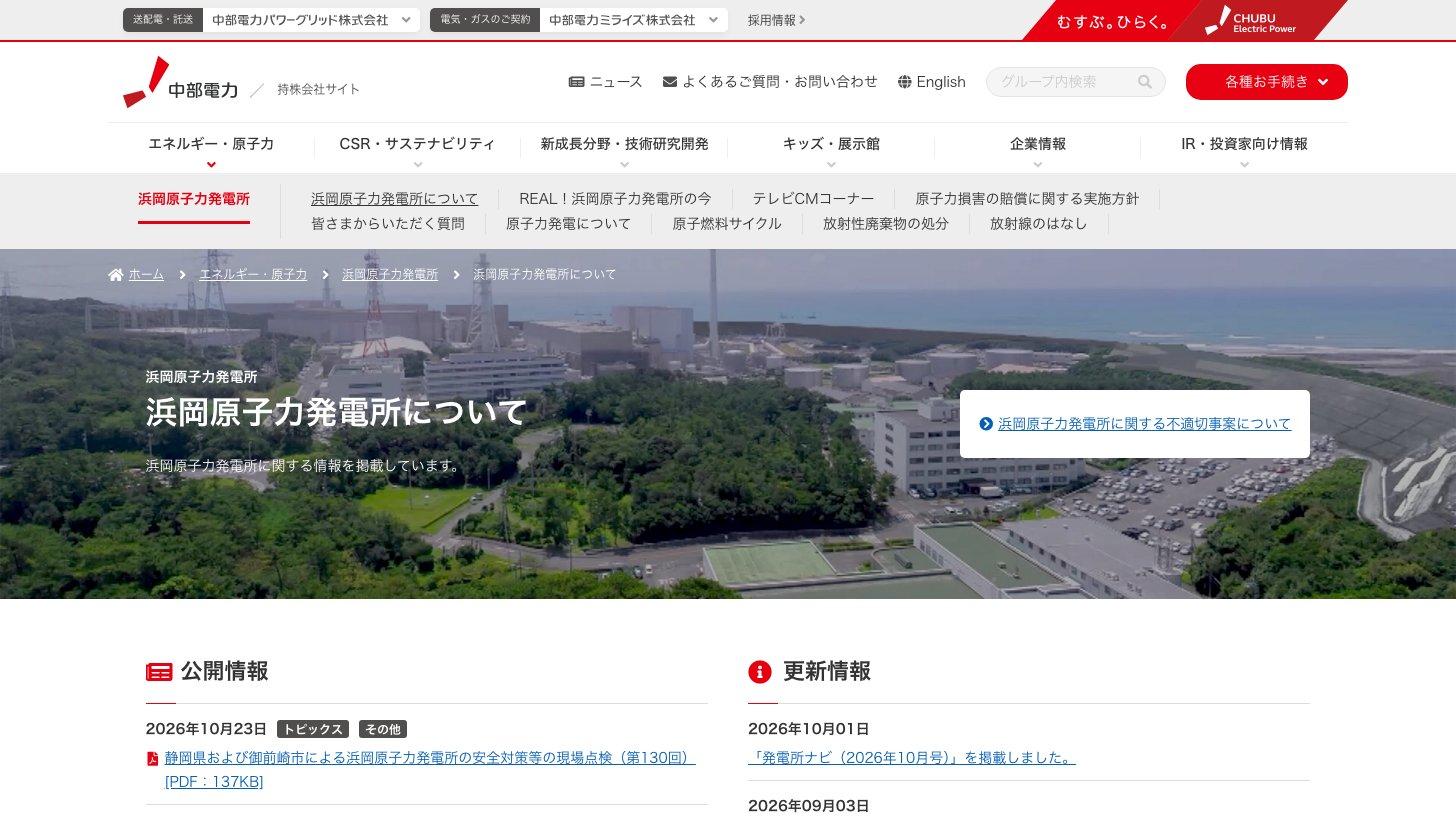Click the PDF icon beside the 第130回 inspection link
The width and height of the screenshot is (1456, 818).
(153, 758)
